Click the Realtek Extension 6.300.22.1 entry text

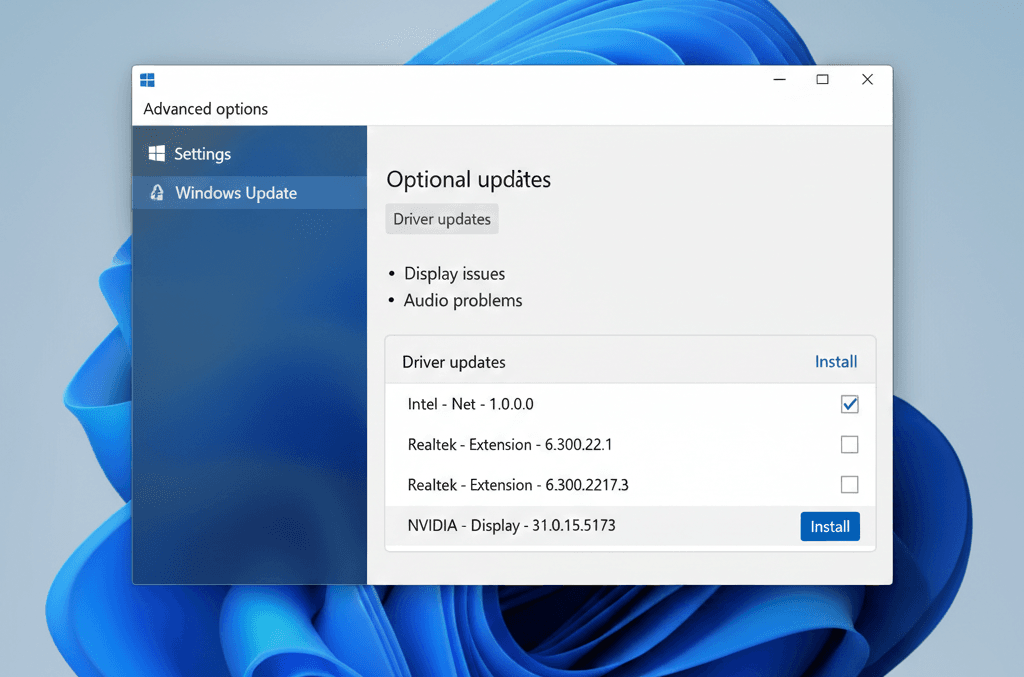click(x=510, y=444)
